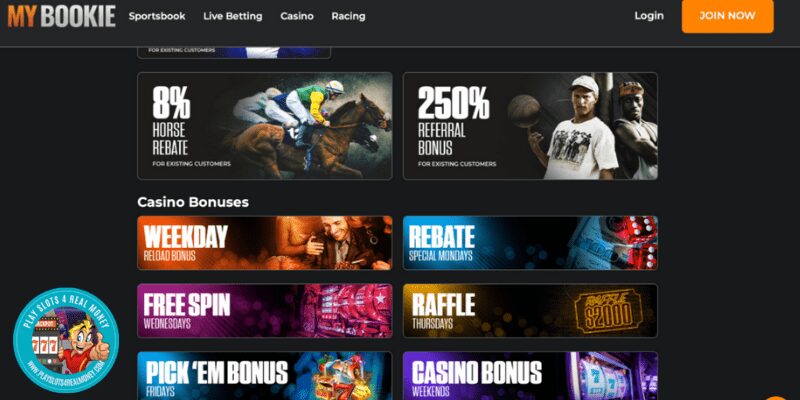Click the Login link

[649, 16]
